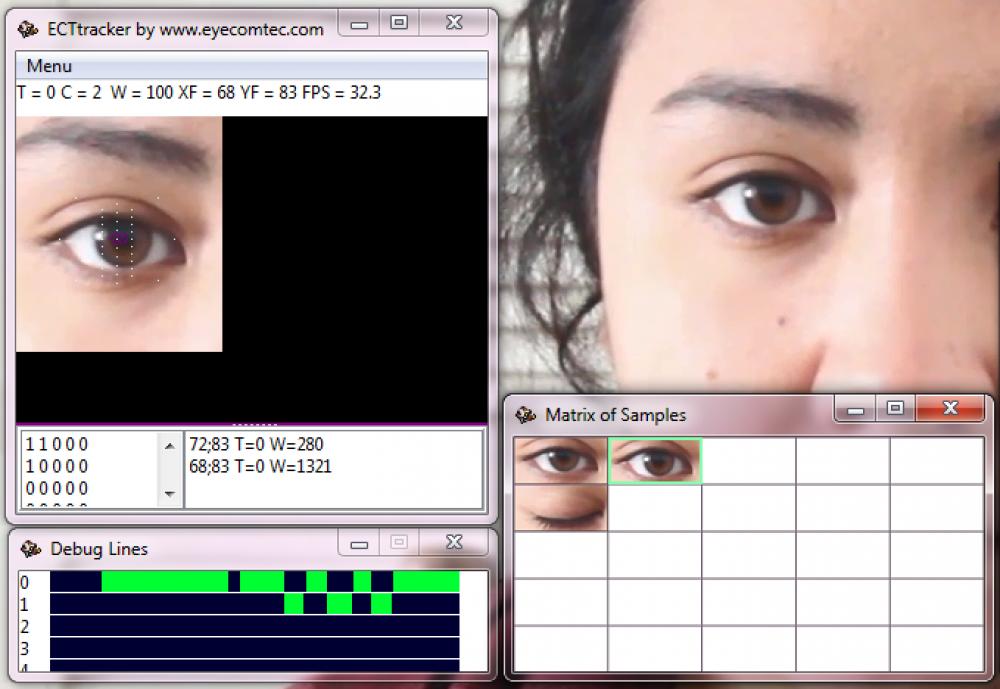Click the ECTtracker maximize icon
Image resolution: width=1000 pixels, height=689 pixels.
pyautogui.click(x=401, y=22)
